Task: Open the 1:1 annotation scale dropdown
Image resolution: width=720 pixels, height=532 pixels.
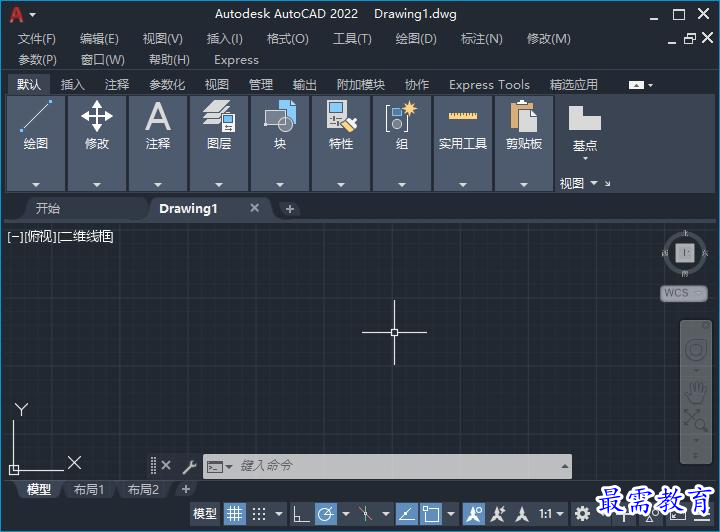Action: pos(551,514)
